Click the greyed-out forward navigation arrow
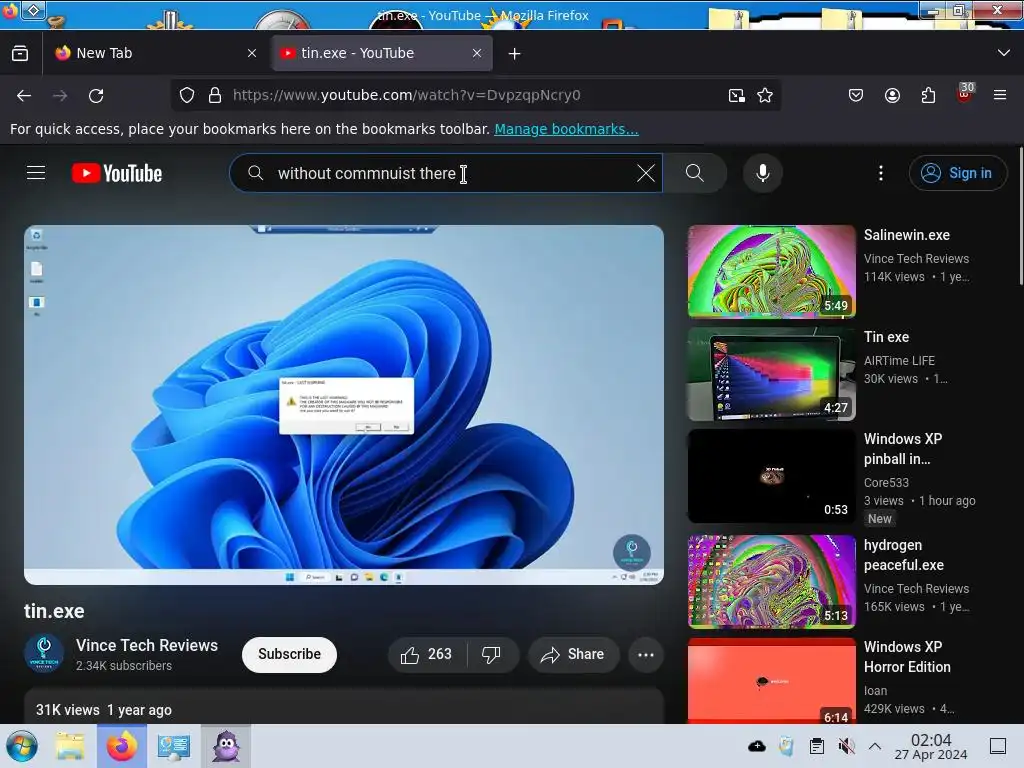 (x=60, y=95)
